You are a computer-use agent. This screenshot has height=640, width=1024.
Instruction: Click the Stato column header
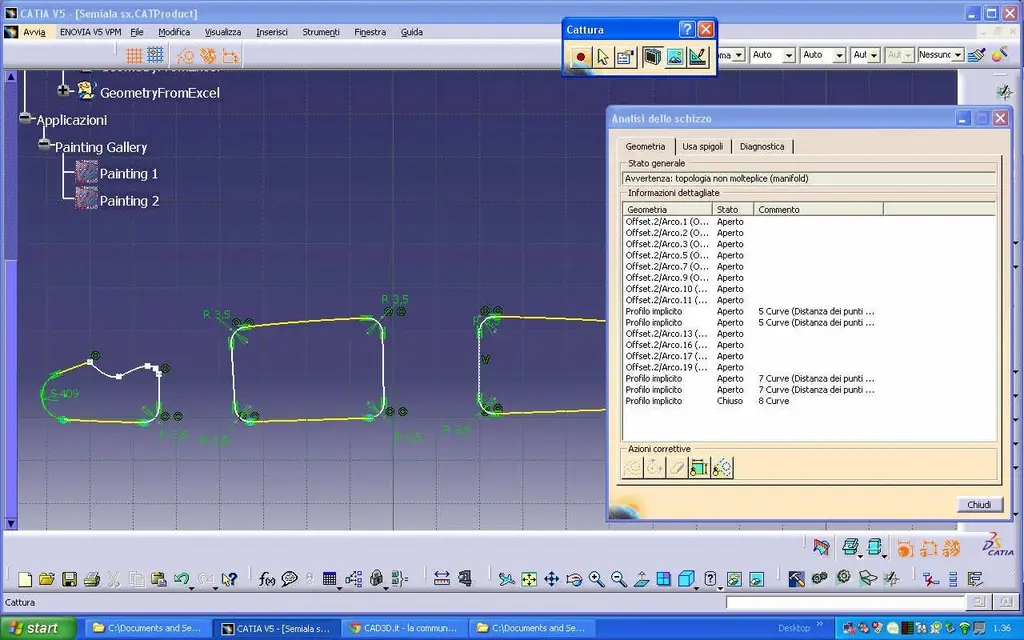[733, 210]
